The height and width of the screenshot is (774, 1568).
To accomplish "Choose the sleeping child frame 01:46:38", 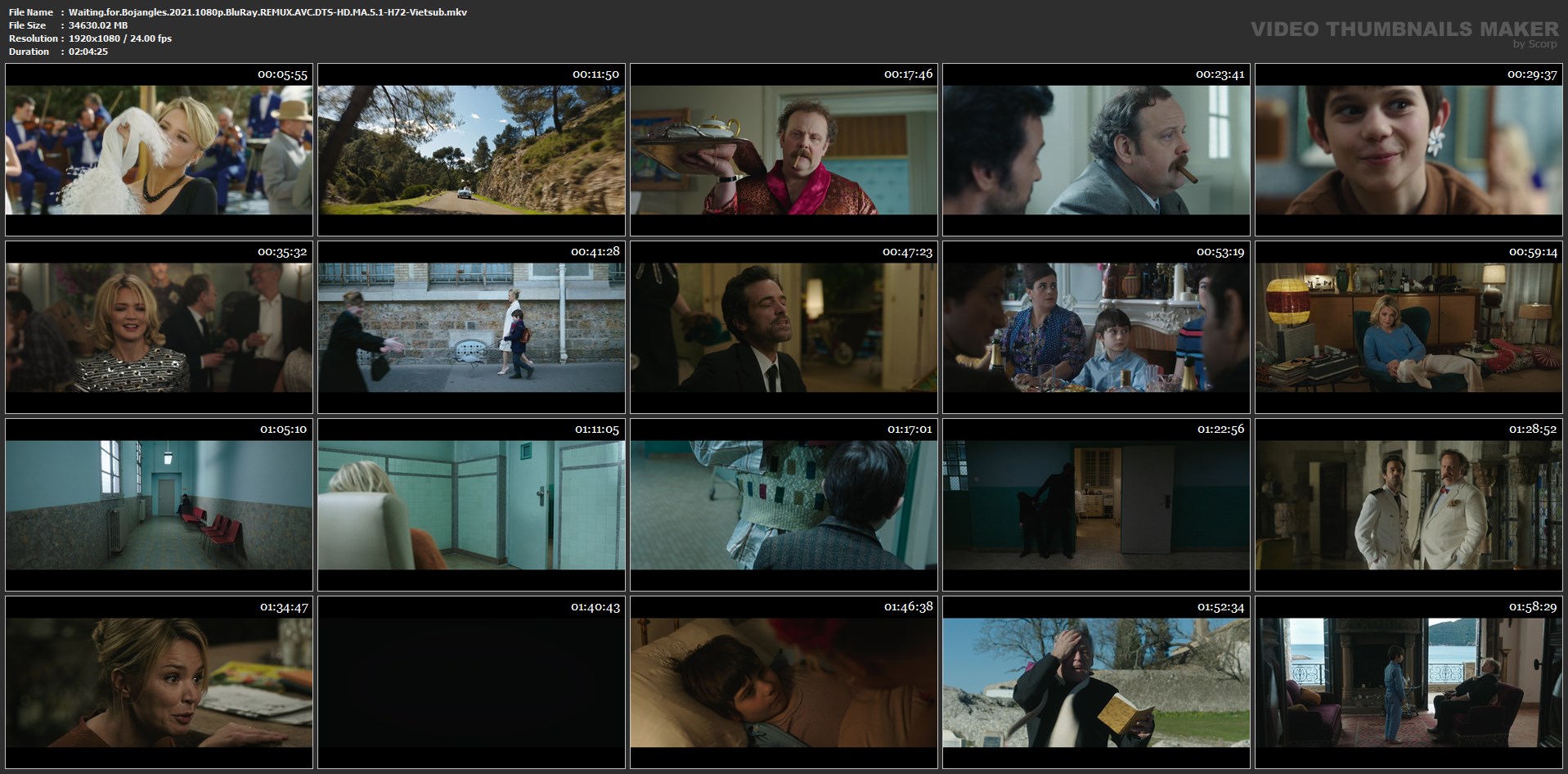I will point(784,682).
